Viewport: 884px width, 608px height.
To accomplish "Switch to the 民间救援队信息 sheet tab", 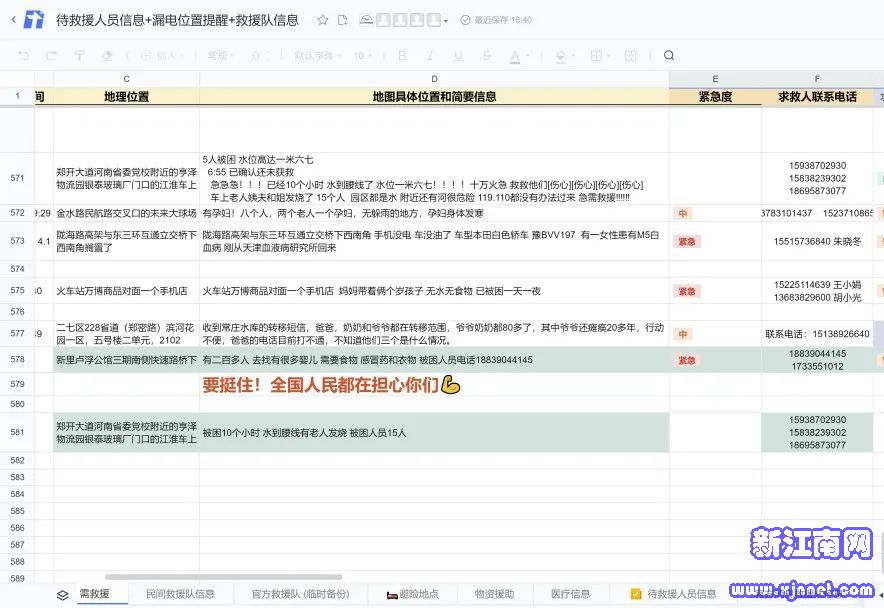I will tap(180, 594).
